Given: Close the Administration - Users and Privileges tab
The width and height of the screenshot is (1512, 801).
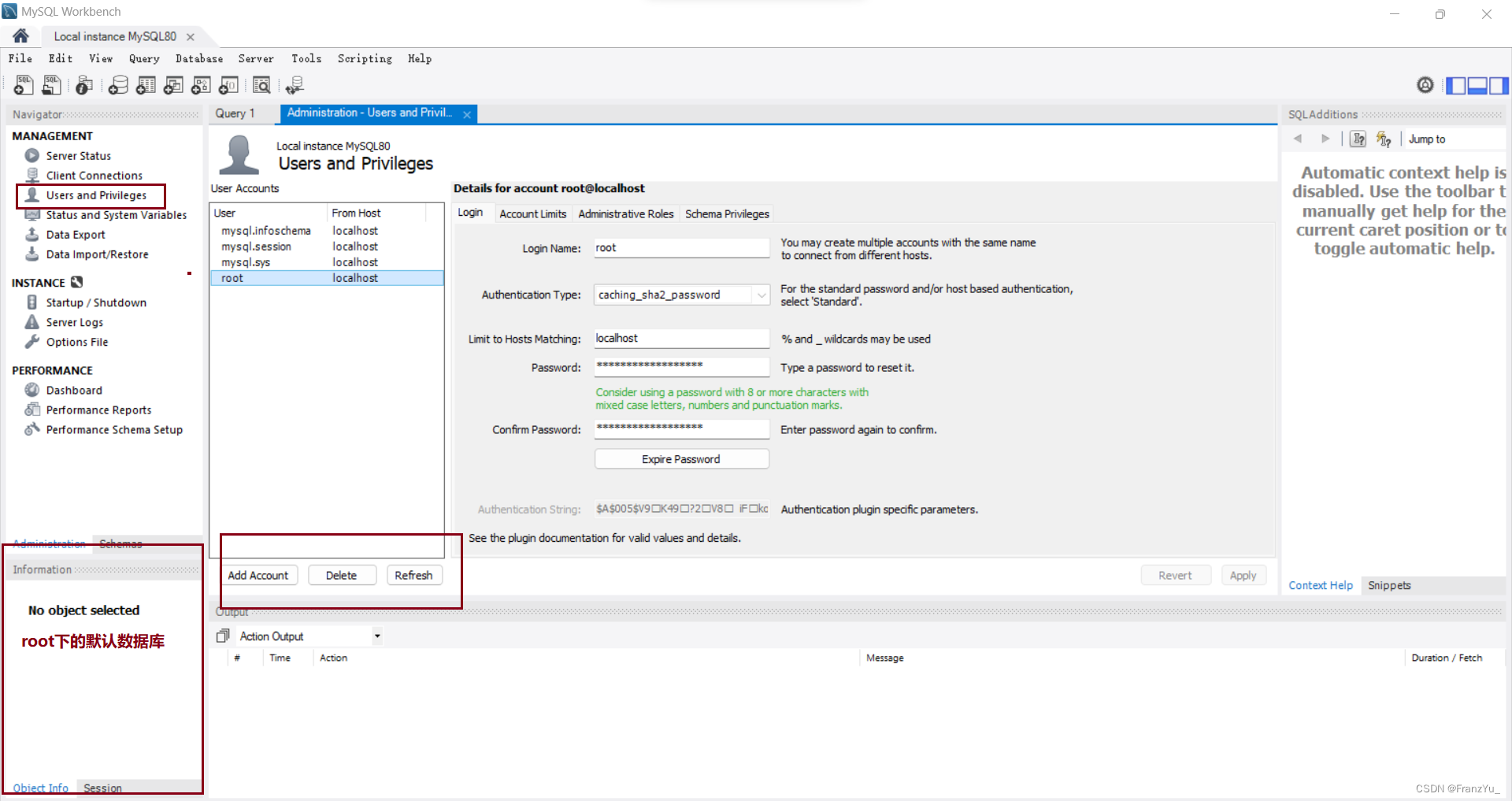Looking at the screenshot, I should (x=467, y=115).
